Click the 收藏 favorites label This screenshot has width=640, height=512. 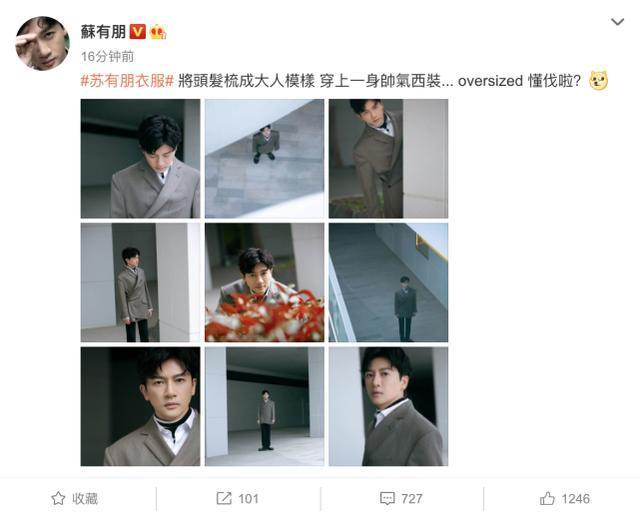(85, 498)
